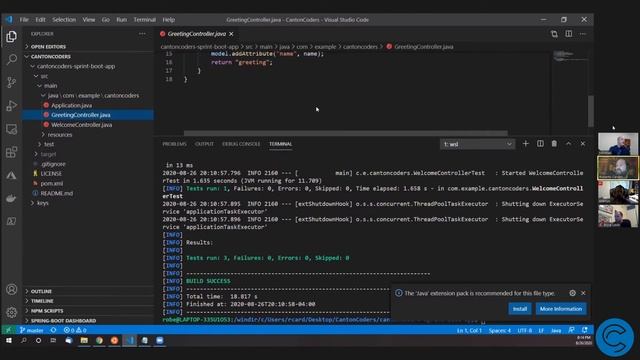Screen dimensions: 640x360
Task: Open the Run and Debug view
Action: 11,106
